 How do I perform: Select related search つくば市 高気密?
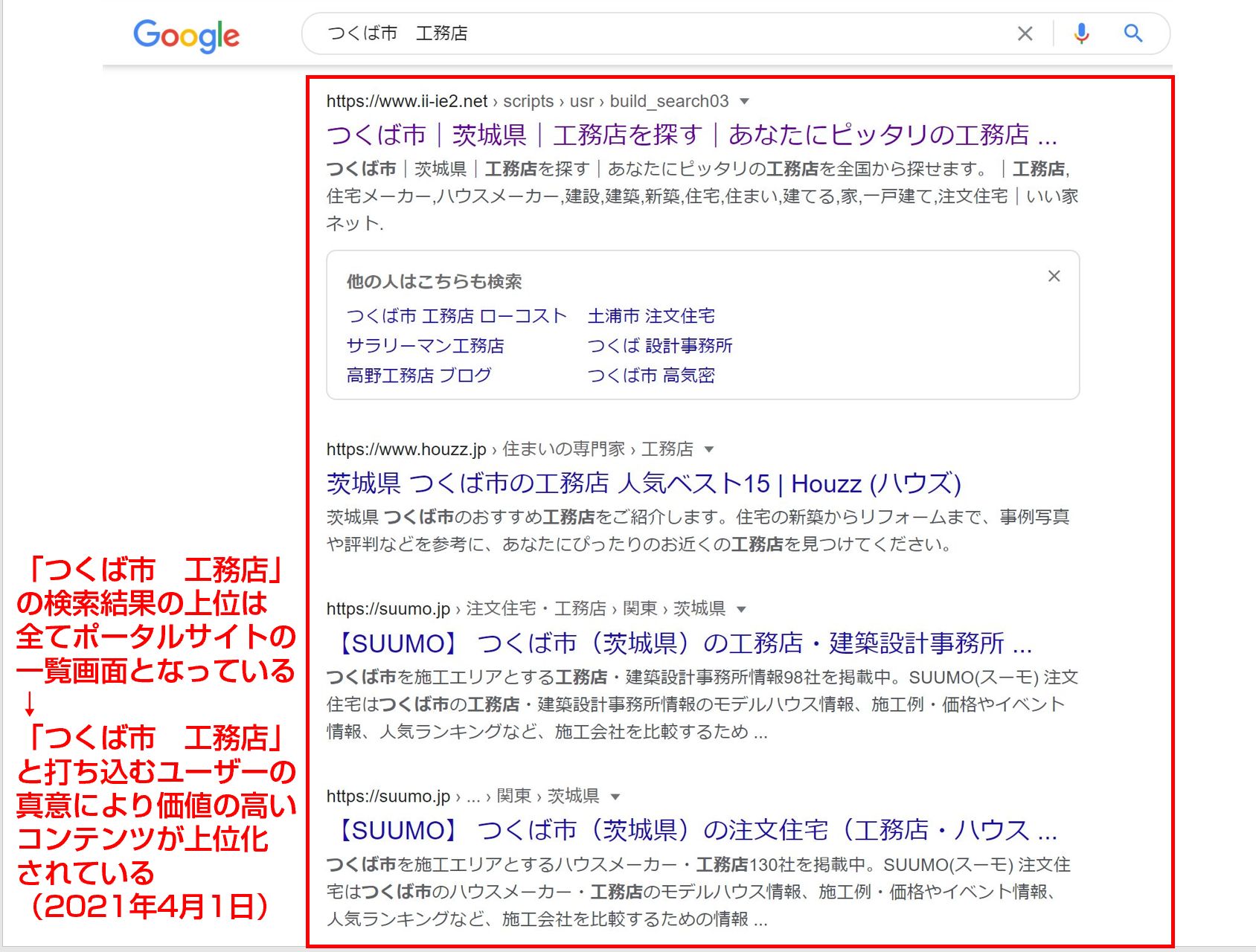pyautogui.click(x=651, y=376)
